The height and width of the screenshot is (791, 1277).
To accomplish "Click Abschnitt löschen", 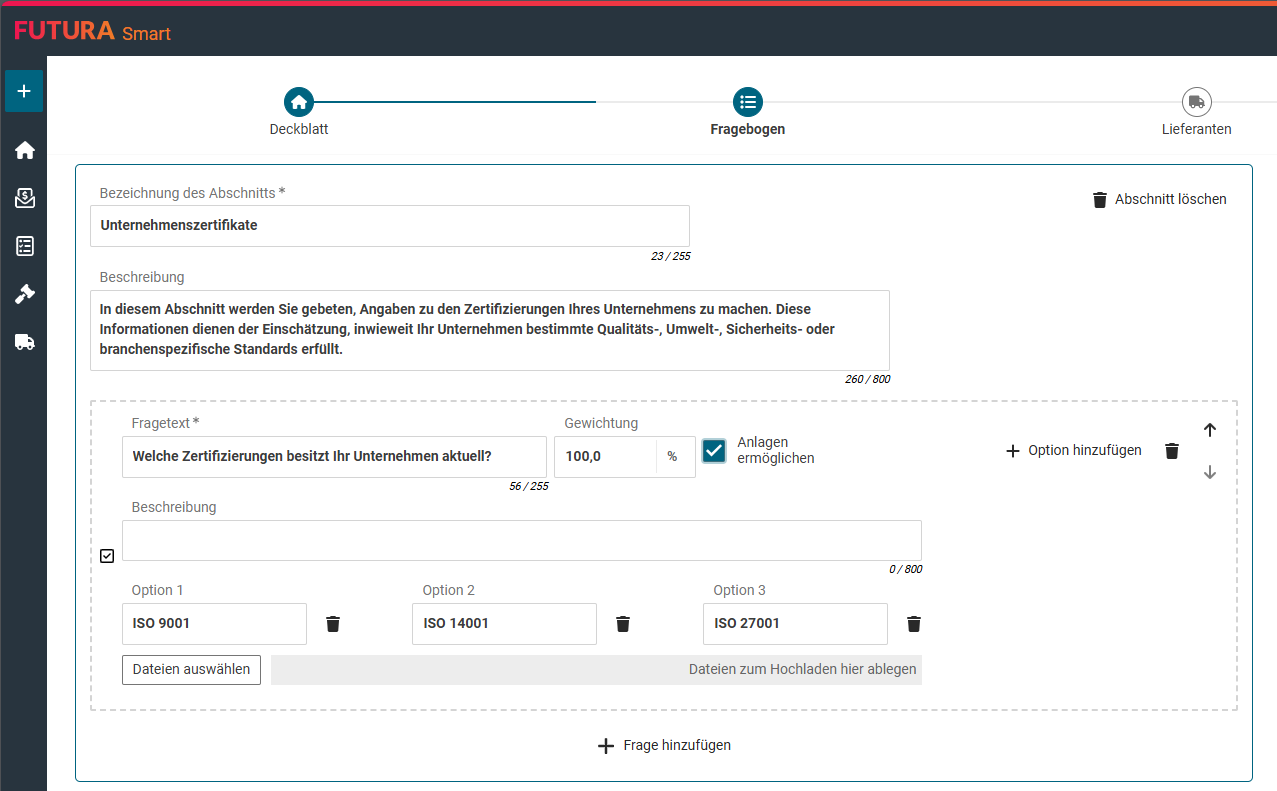I will (1159, 199).
